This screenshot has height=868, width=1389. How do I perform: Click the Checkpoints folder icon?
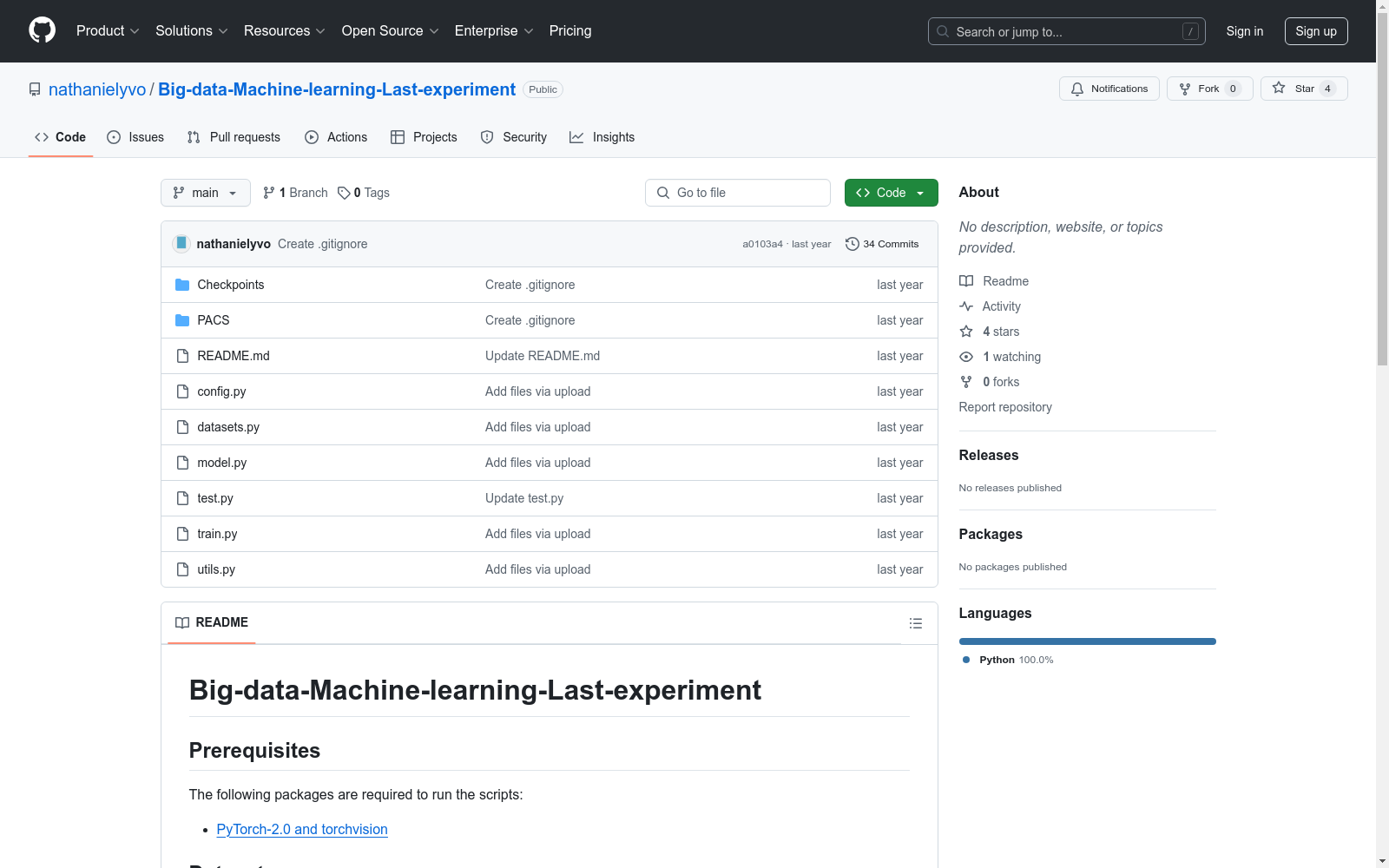click(182, 285)
